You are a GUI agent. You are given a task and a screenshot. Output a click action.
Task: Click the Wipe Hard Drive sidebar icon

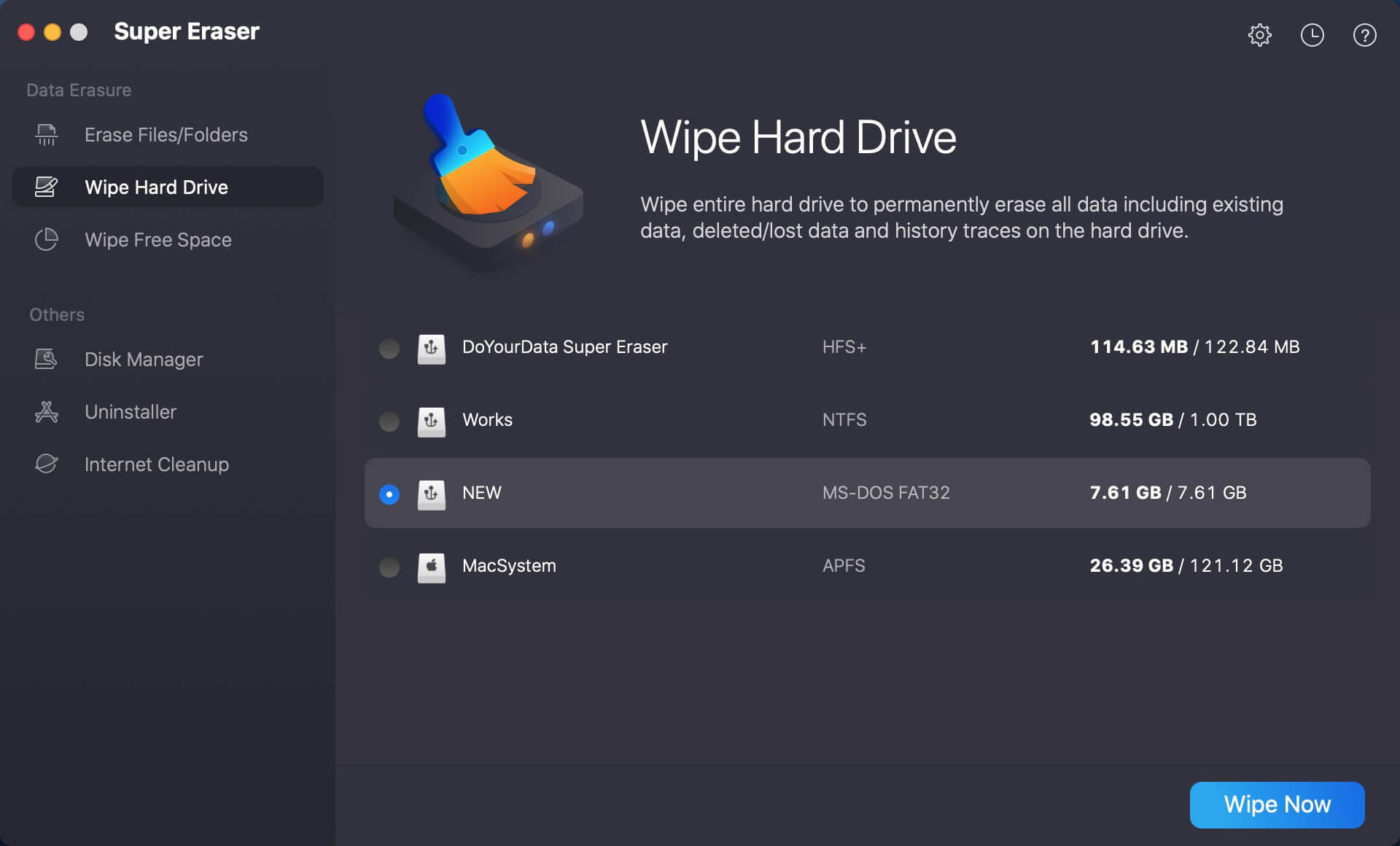(x=47, y=187)
